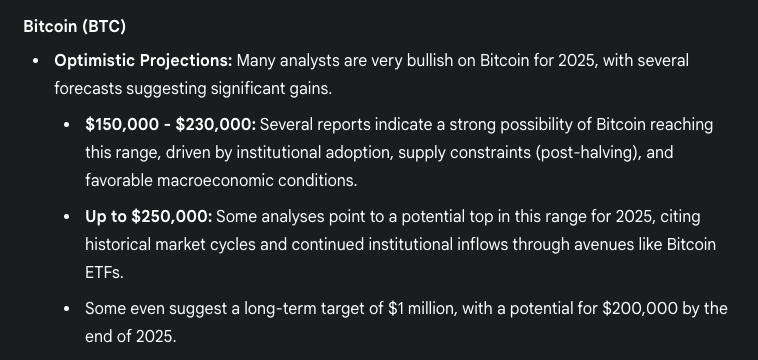The image size is (758, 360).
Task: Click the Up to $250,000 bold text
Action: click(148, 216)
